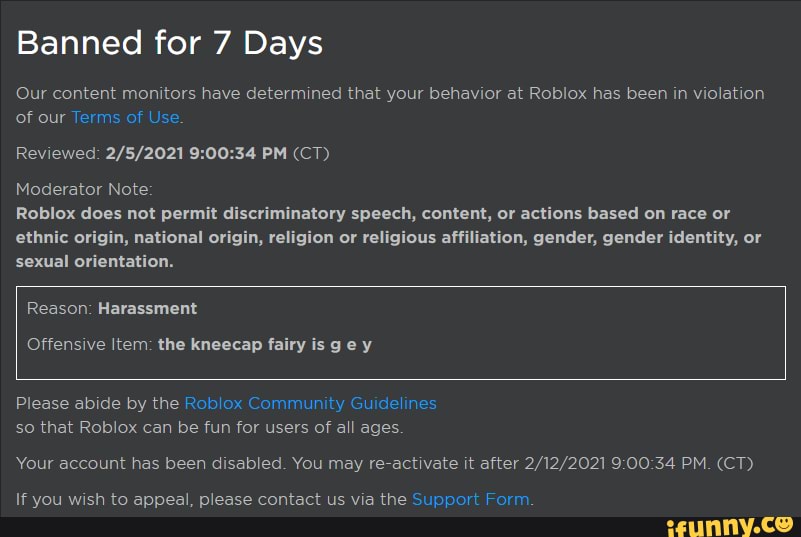This screenshot has height=537, width=801.
Task: Click the reviewed timestamp 2/5/2021 9:00:34 PM
Action: tap(195, 153)
